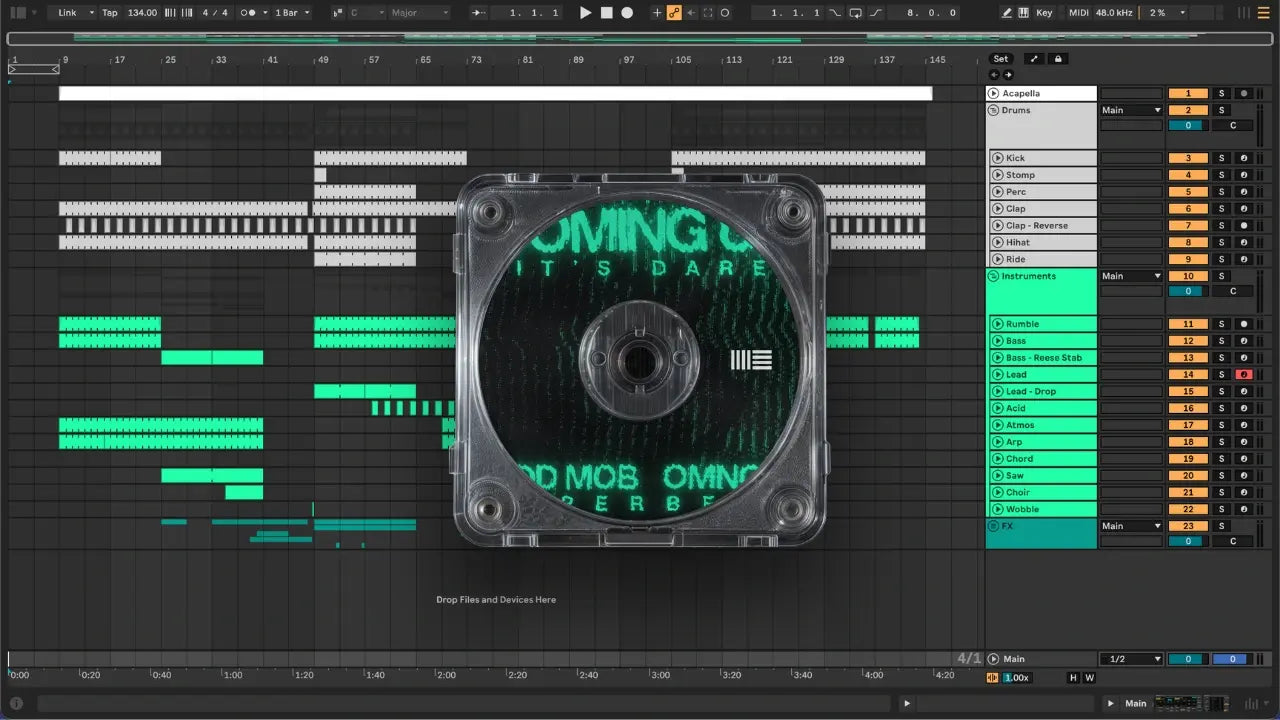Toggle the Key map mode button
This screenshot has width=1280, height=720.
(x=1045, y=13)
